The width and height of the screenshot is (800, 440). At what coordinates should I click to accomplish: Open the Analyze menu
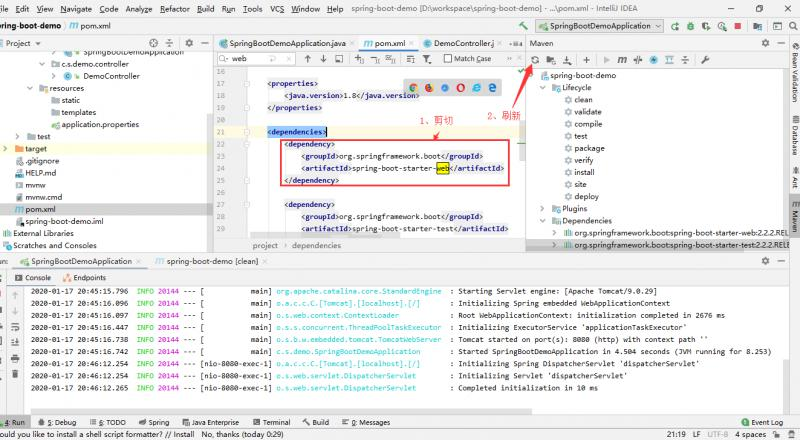[139, 9]
